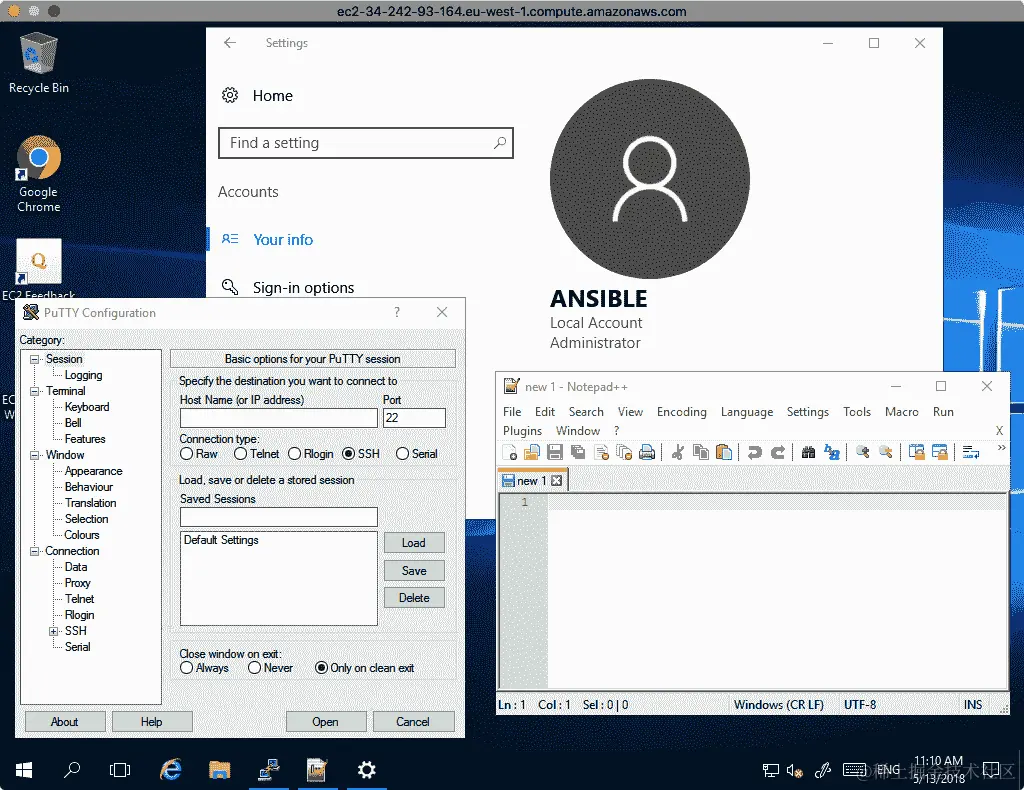
Task: Open Find with the binoculars icon
Action: pos(808,452)
